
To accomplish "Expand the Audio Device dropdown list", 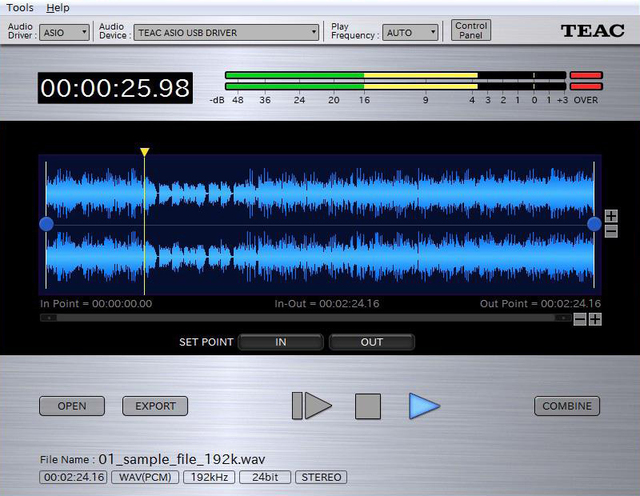I will point(226,32).
